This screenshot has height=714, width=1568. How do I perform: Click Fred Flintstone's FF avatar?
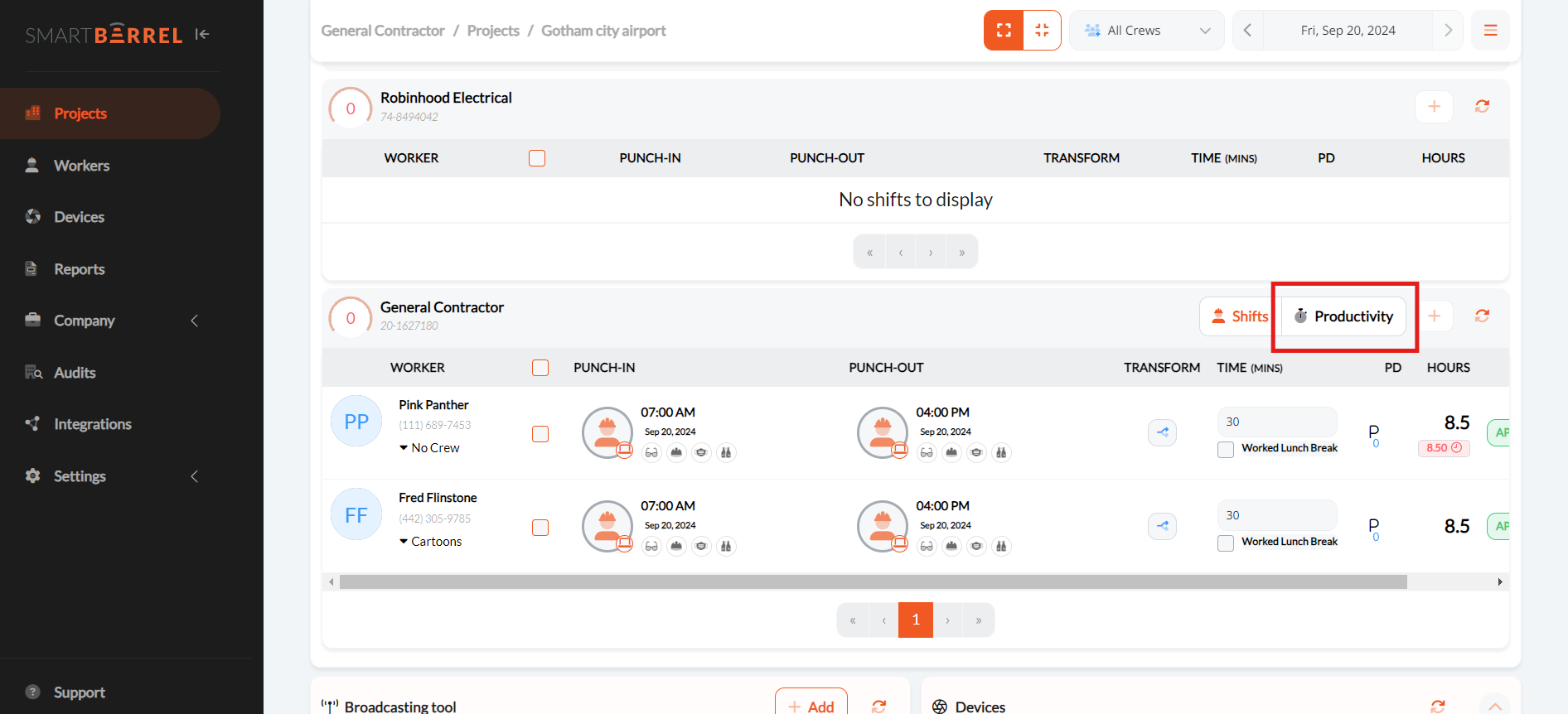(356, 515)
